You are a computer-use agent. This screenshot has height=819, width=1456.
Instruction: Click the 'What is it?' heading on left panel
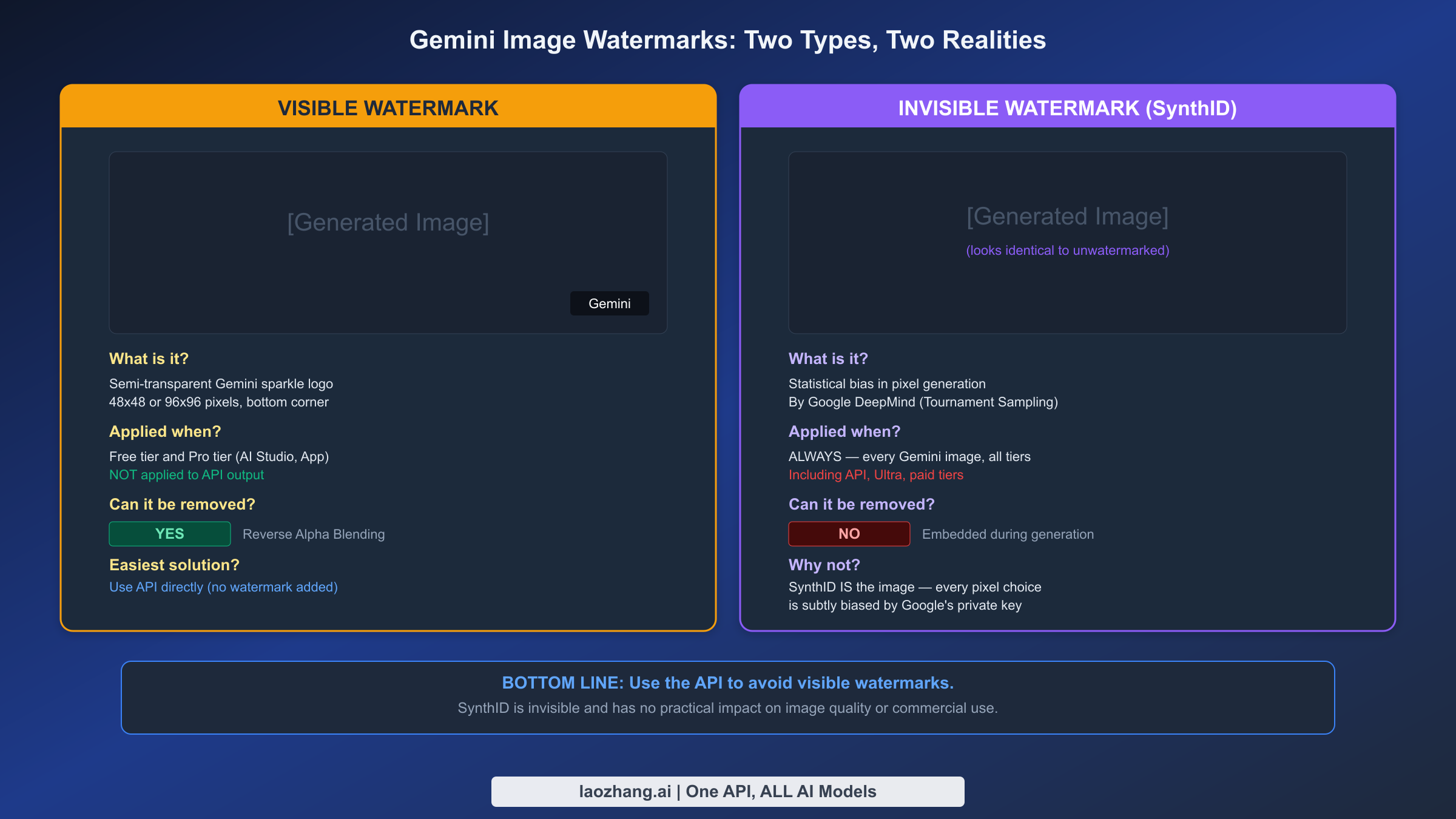pos(148,359)
